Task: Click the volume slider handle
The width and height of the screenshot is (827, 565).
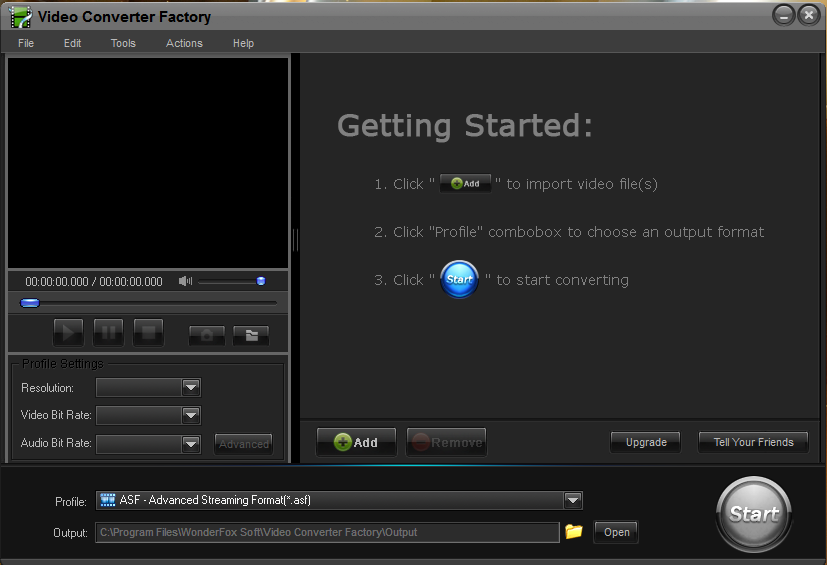Action: pos(261,281)
